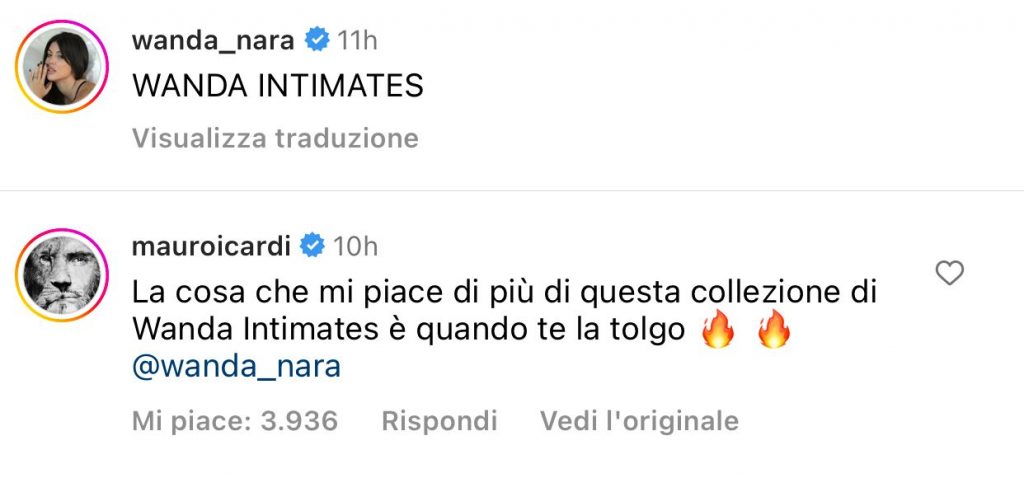
Task: Open the Mi piace: 3.936 likes list
Action: pos(235,421)
